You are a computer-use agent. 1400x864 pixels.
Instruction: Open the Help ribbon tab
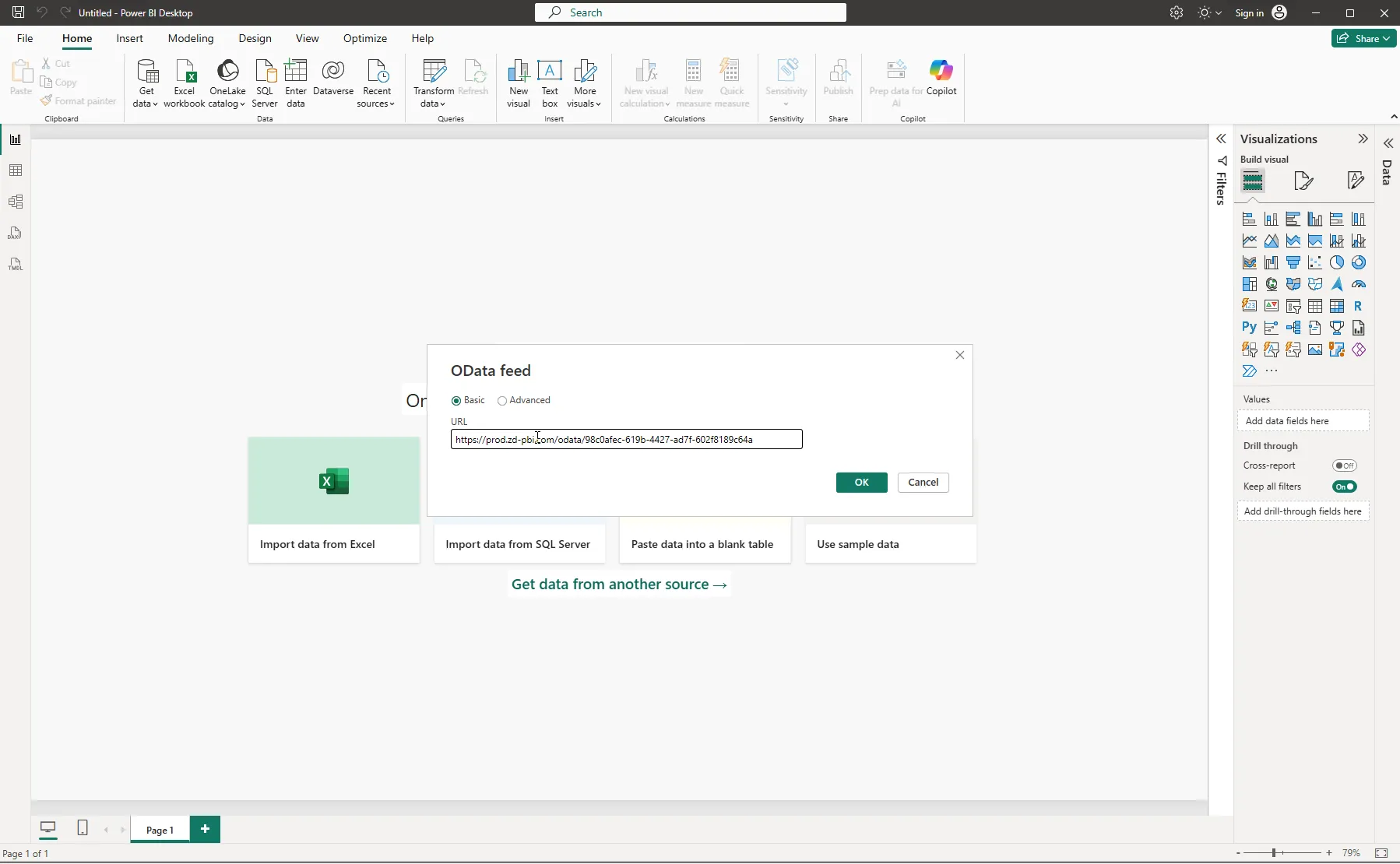coord(423,38)
